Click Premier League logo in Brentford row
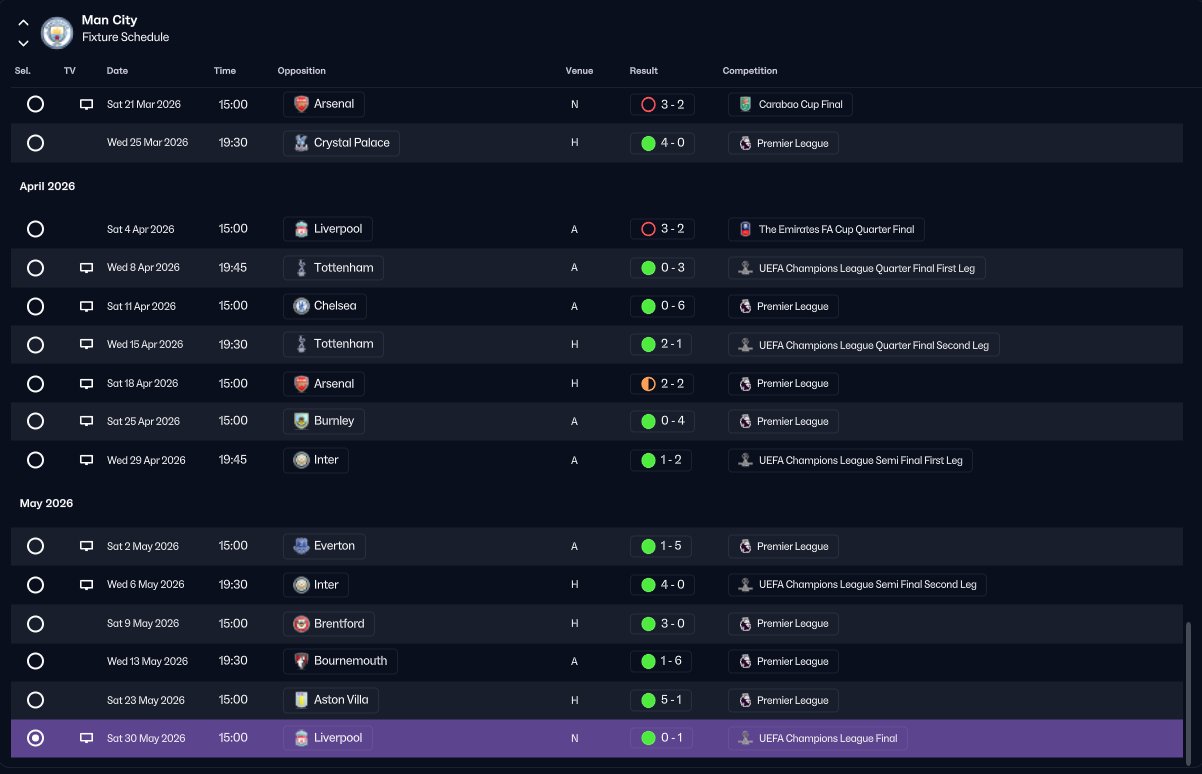 point(745,623)
